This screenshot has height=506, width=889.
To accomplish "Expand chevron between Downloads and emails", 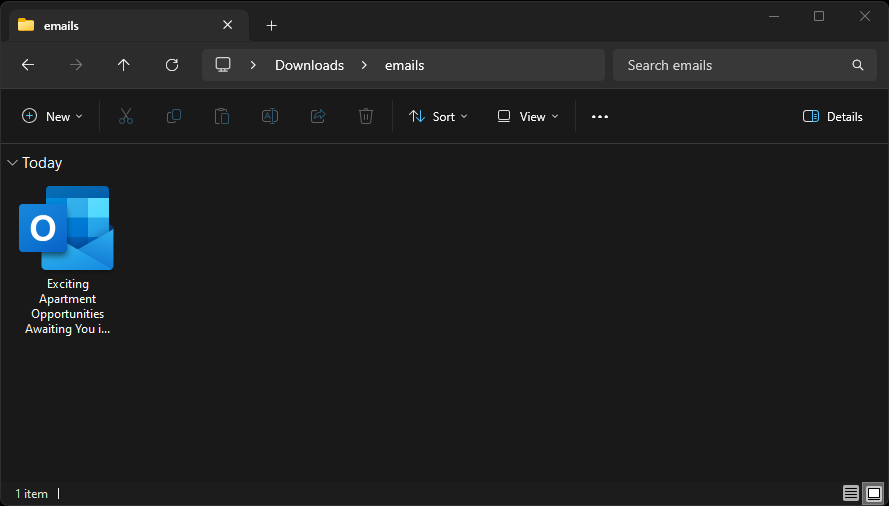I will point(365,65).
